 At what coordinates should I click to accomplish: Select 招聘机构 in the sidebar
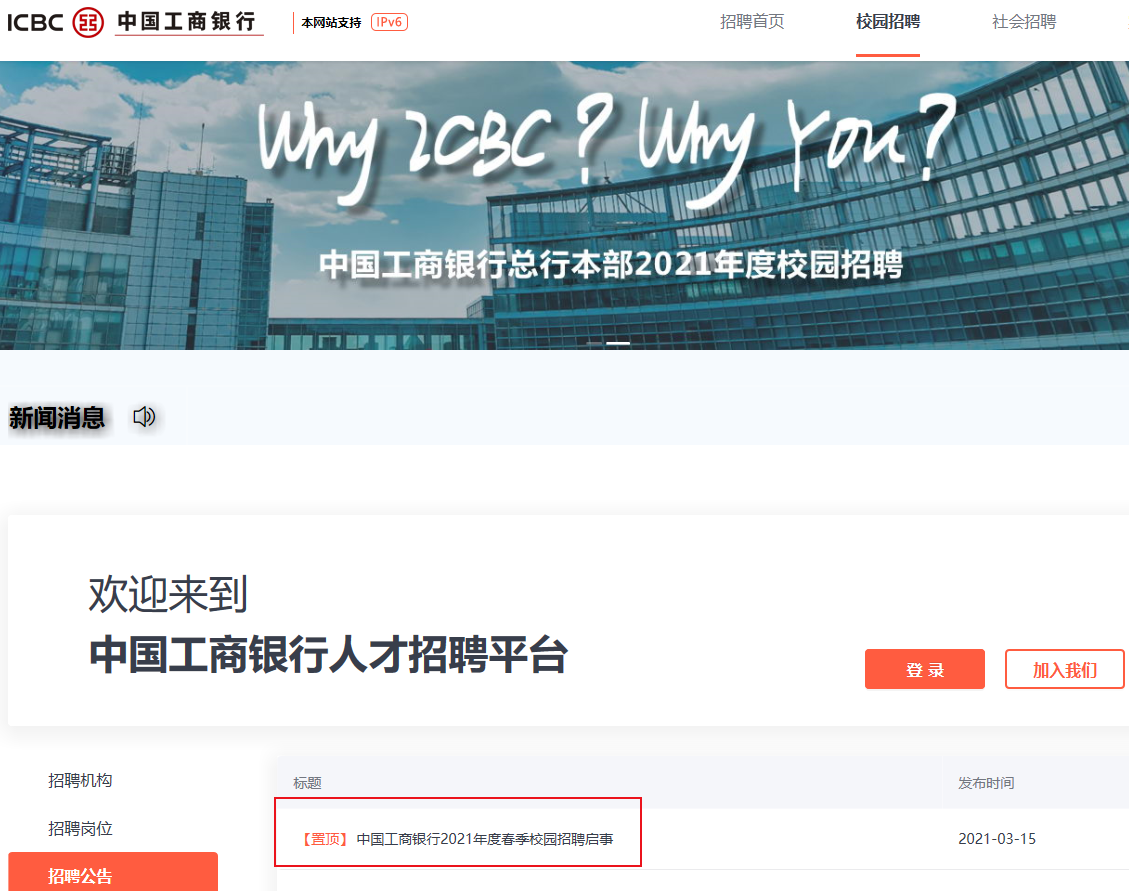point(80,780)
